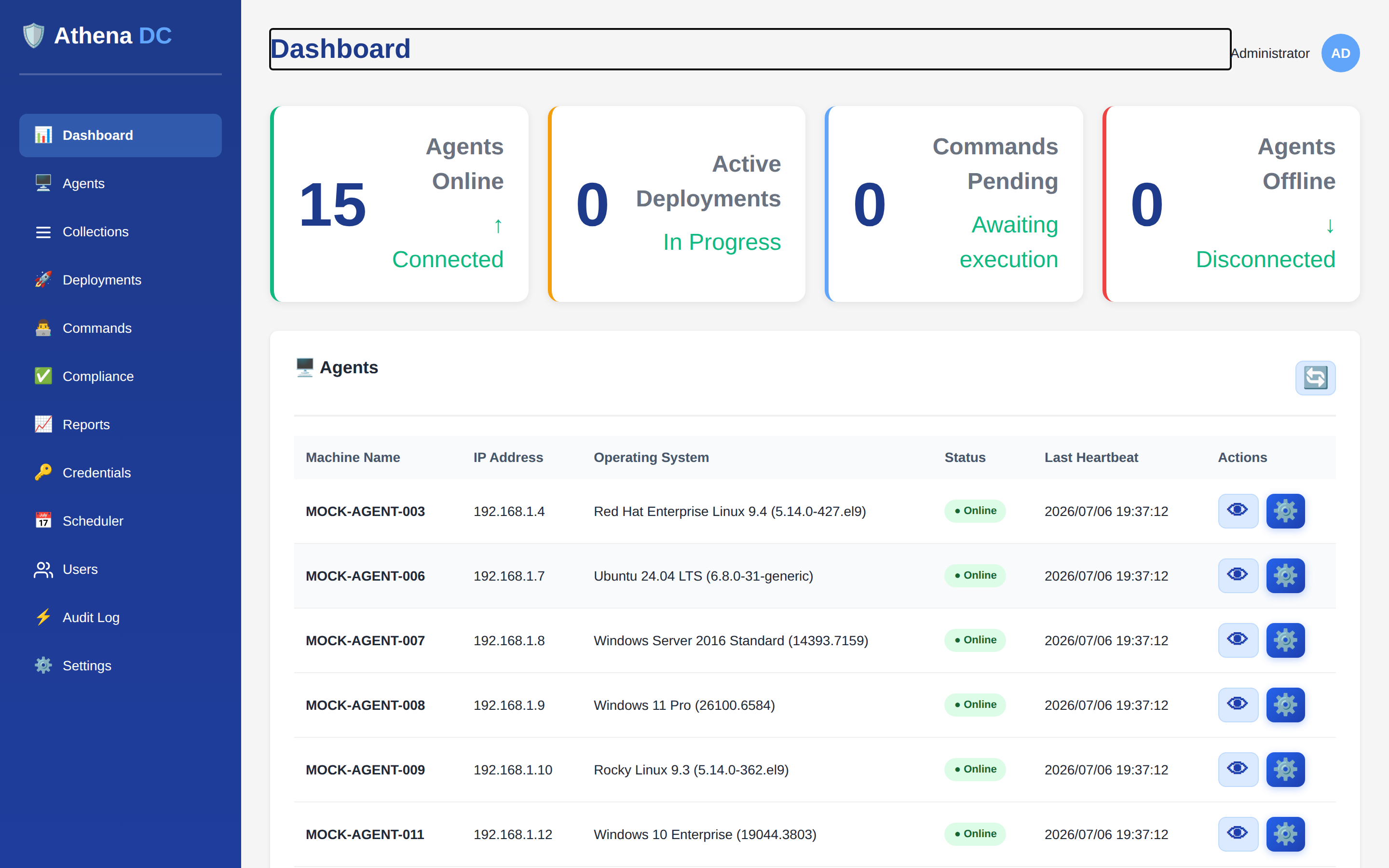The height and width of the screenshot is (868, 1389).
Task: Click Online status badge of MOCK-AGENT-008
Action: pyautogui.click(x=975, y=705)
